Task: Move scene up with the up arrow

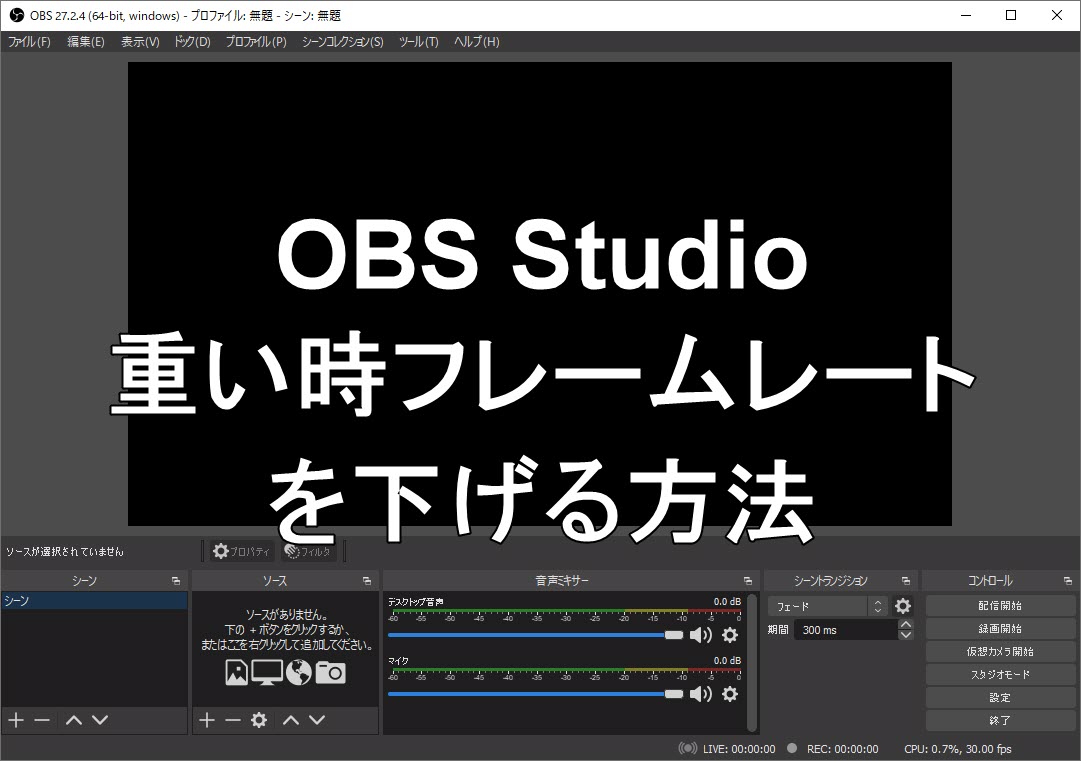Action: [74, 720]
